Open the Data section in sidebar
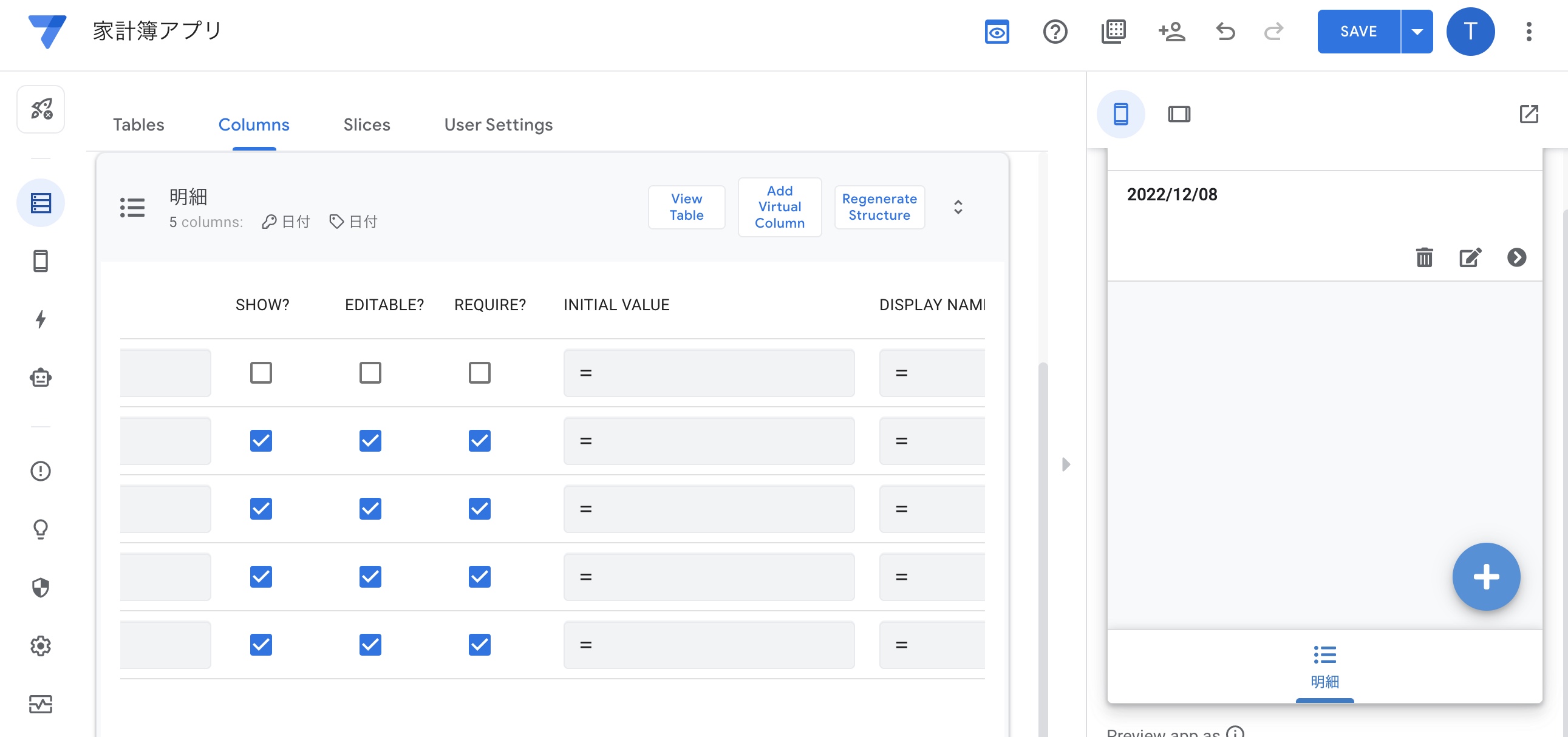 pos(40,203)
